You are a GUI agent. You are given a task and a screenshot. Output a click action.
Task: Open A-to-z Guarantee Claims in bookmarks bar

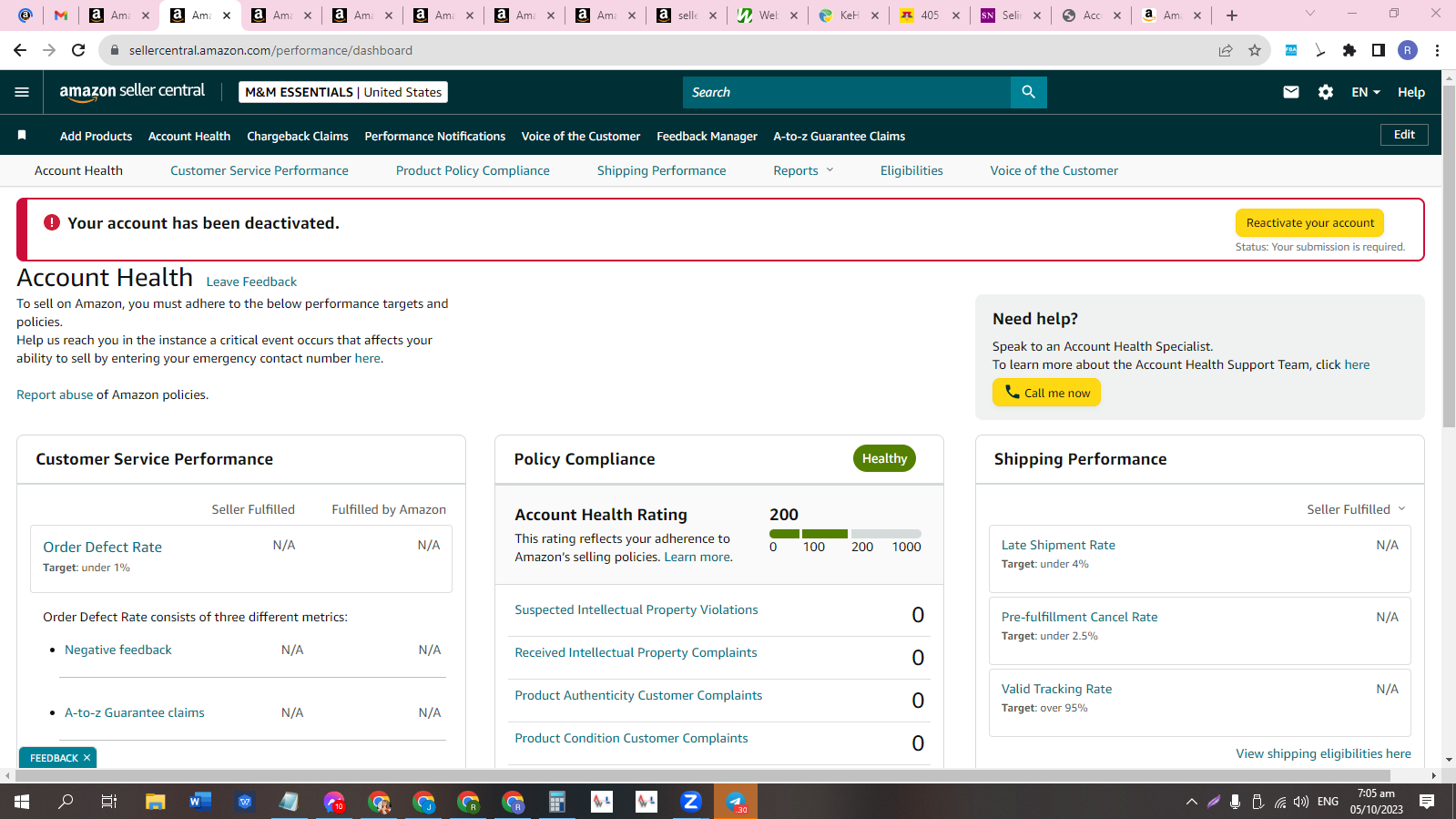point(840,137)
